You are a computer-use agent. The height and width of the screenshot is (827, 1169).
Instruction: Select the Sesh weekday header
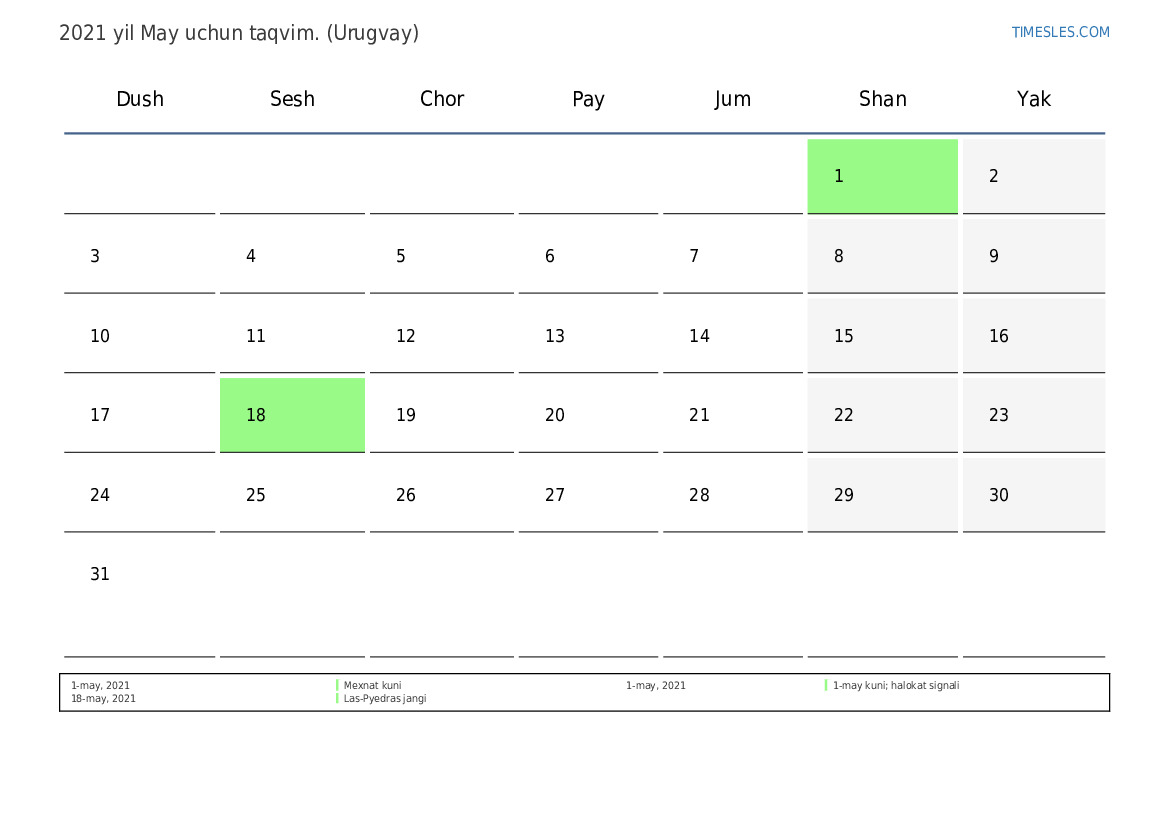point(292,99)
